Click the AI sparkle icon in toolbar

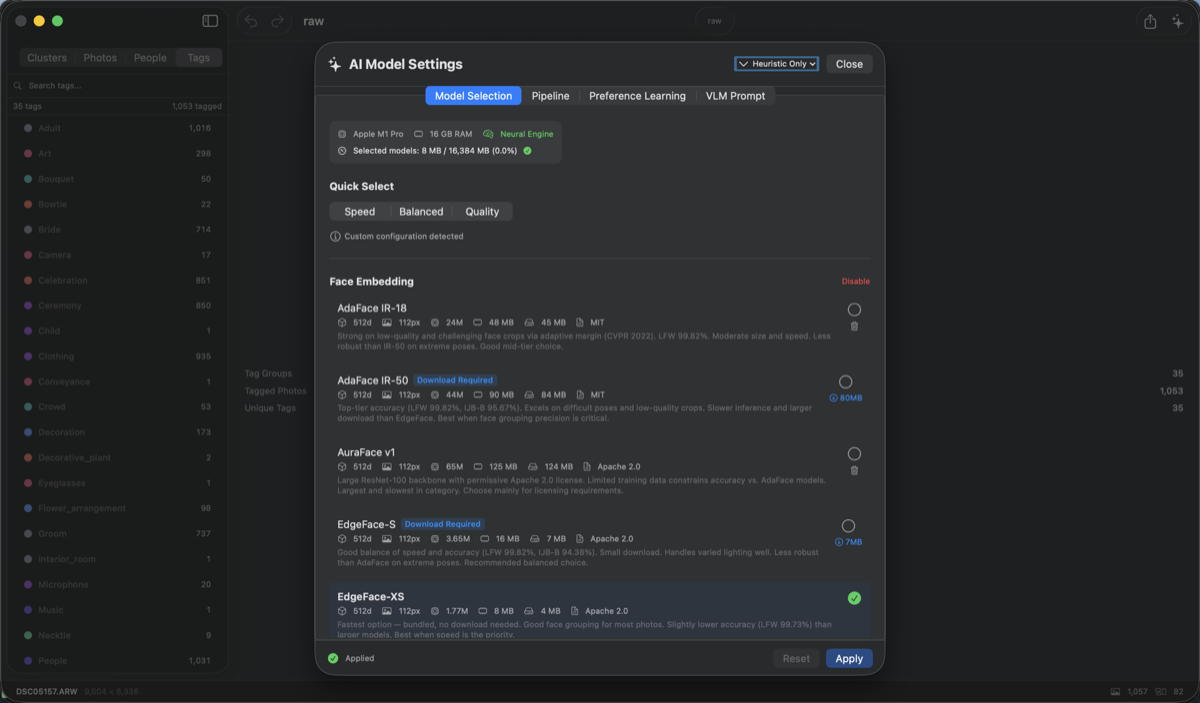pos(1177,21)
